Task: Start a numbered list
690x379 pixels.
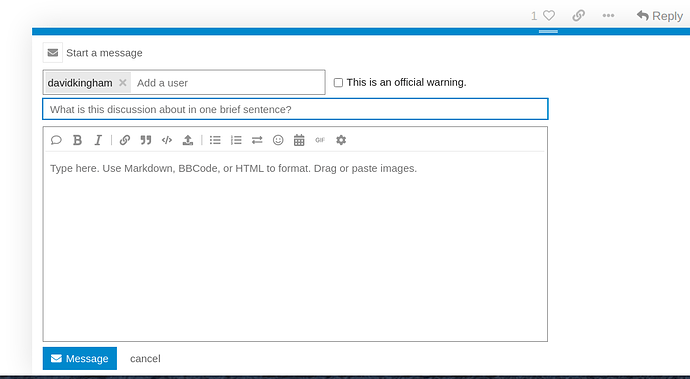Action: tap(236, 140)
